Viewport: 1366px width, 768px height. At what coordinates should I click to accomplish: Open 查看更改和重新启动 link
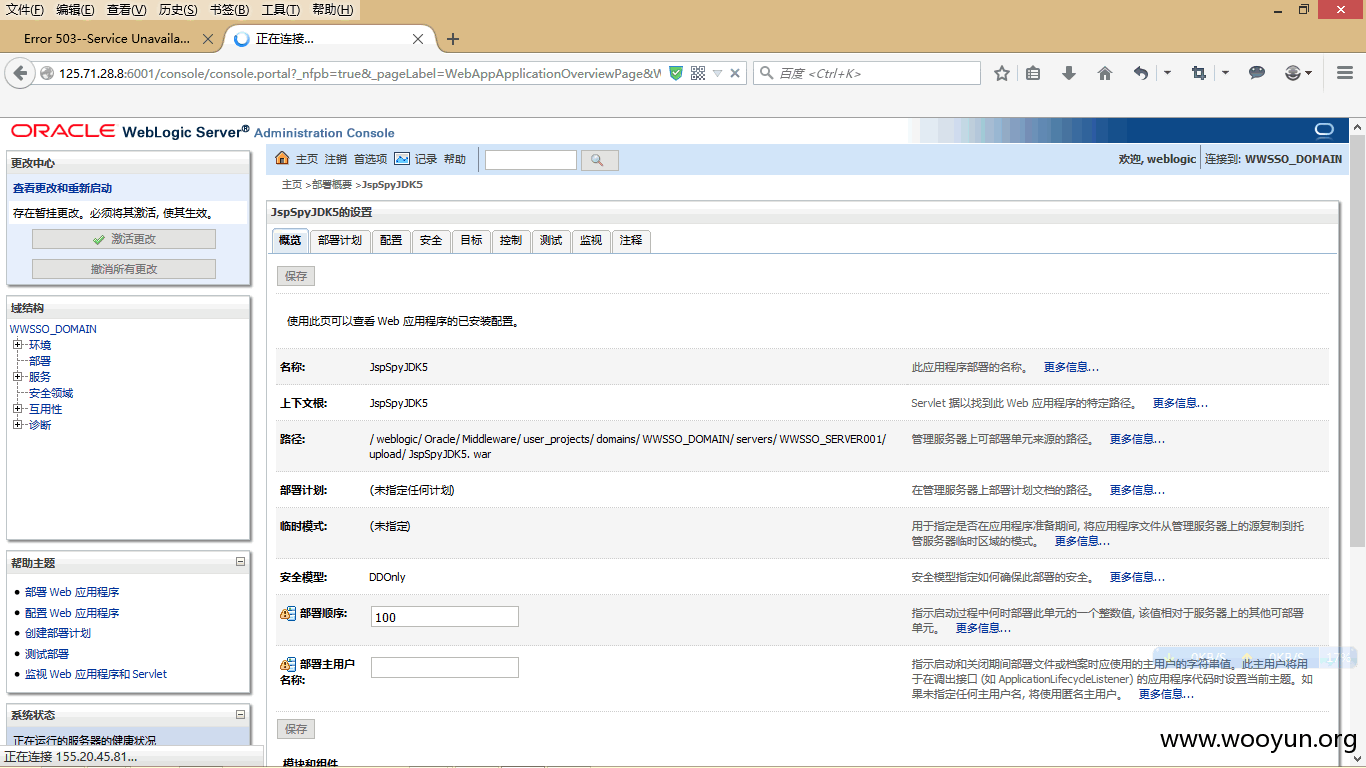62,188
